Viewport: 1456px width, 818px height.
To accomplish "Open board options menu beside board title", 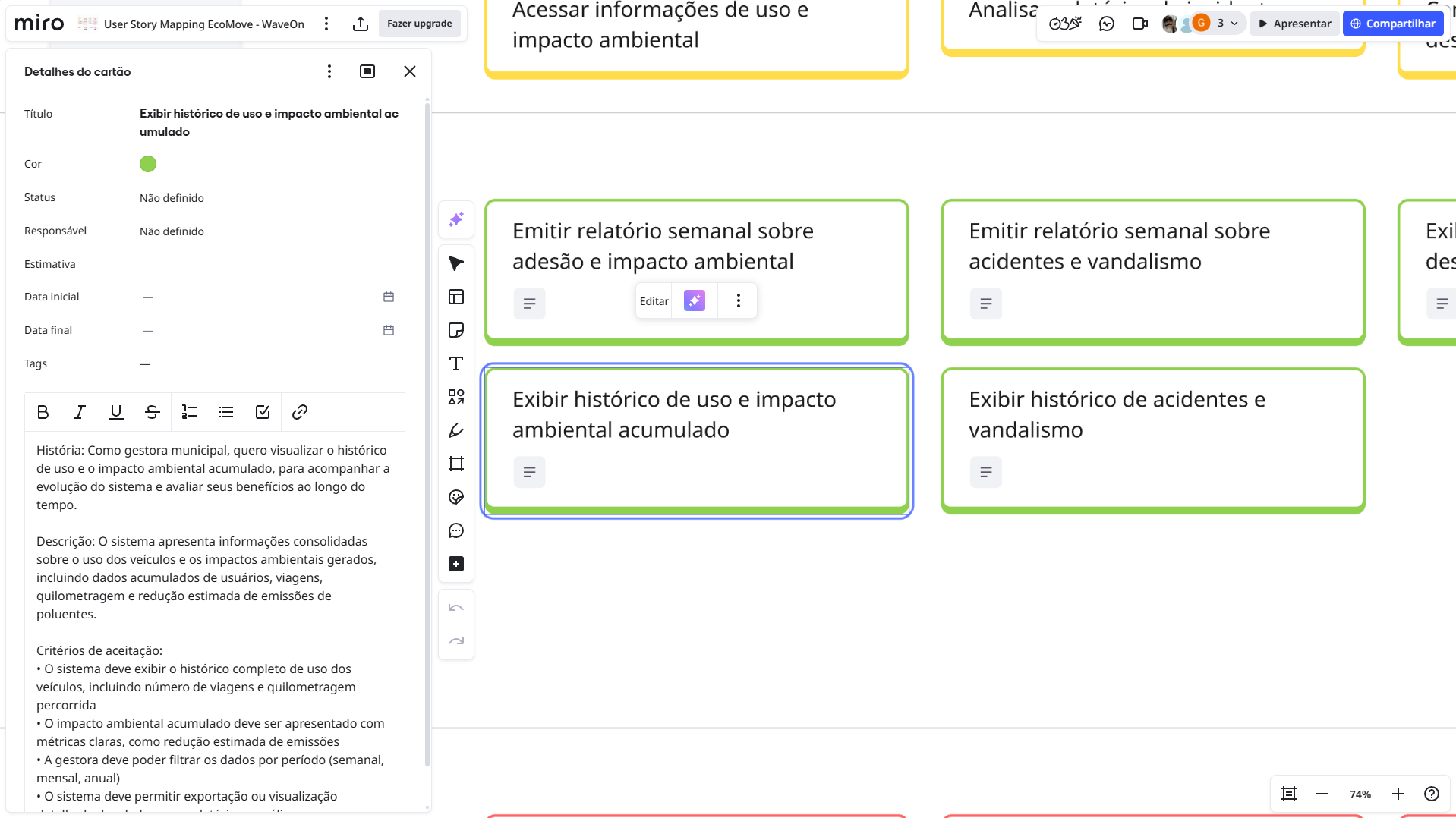I will click(x=326, y=24).
